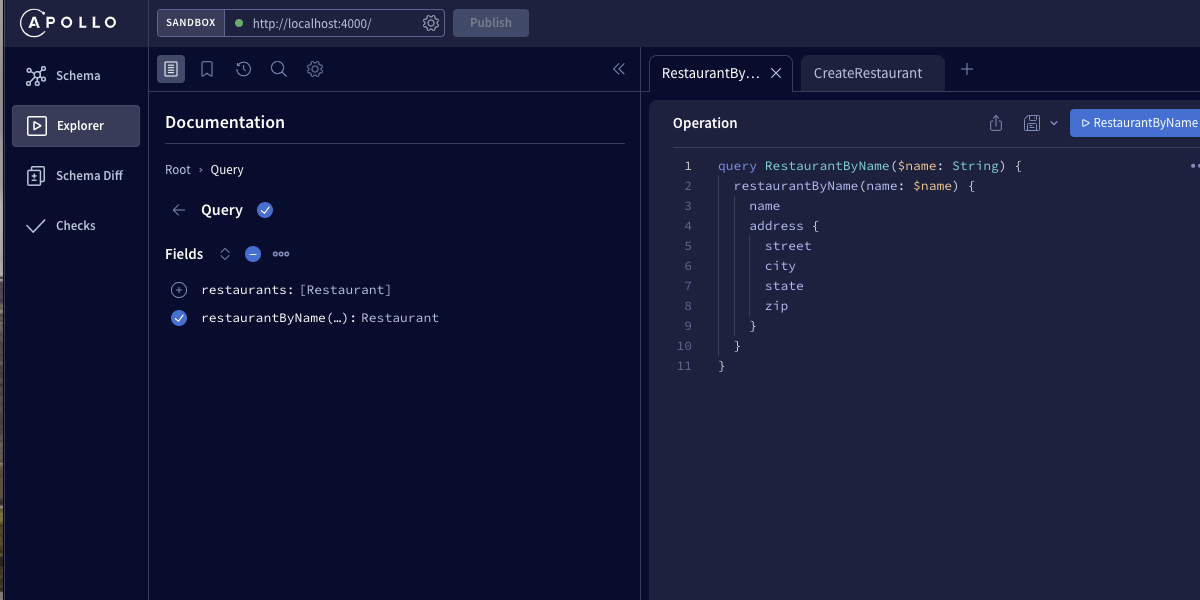The image size is (1200, 600).
Task: Click the Root breadcrumb link
Action: coord(177,169)
